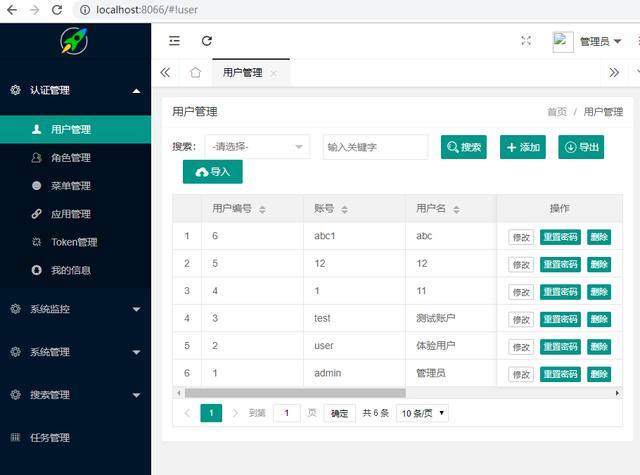Click 重置密码 for the user account

click(560, 347)
